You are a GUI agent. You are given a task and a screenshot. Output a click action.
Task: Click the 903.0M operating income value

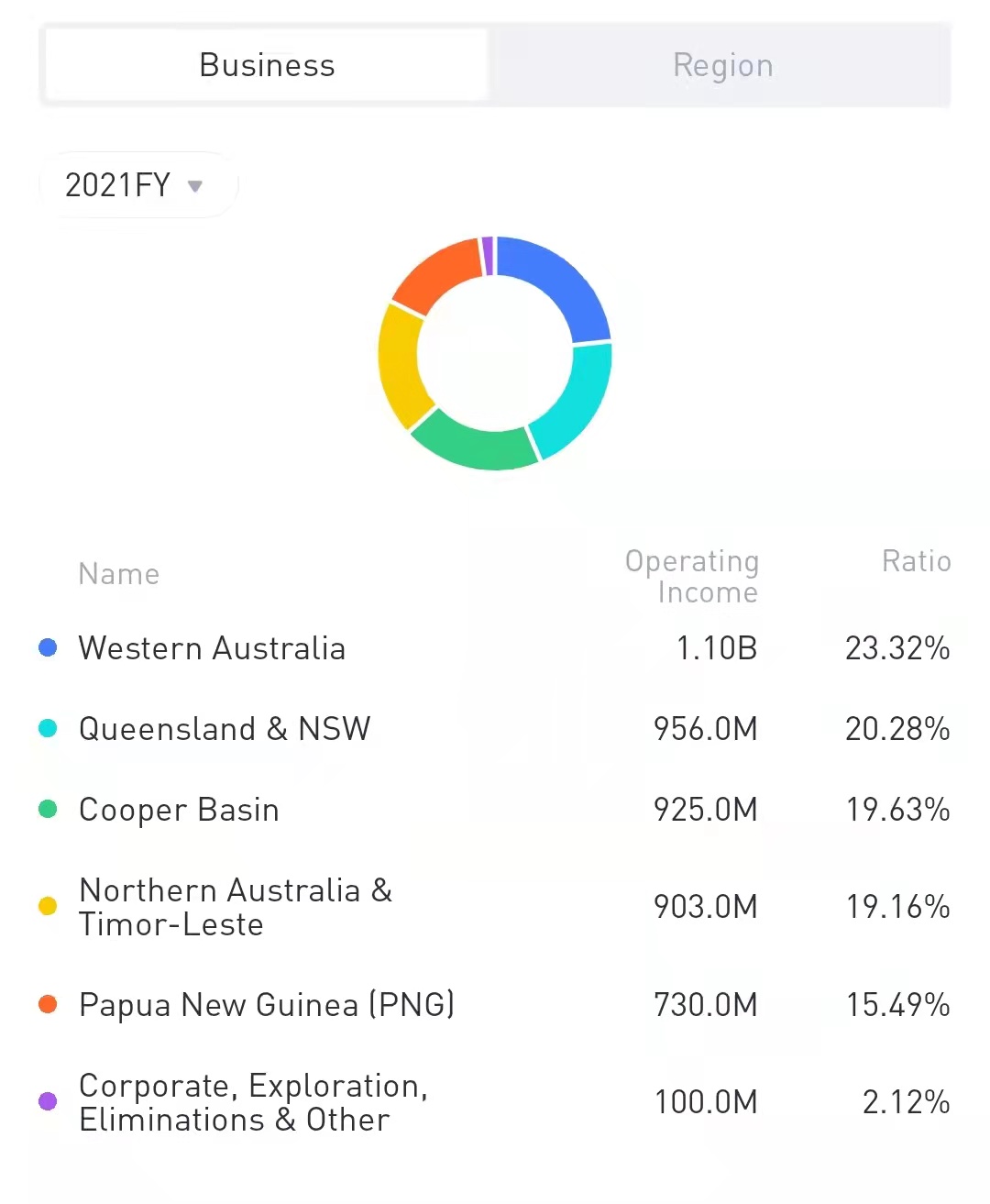(706, 907)
